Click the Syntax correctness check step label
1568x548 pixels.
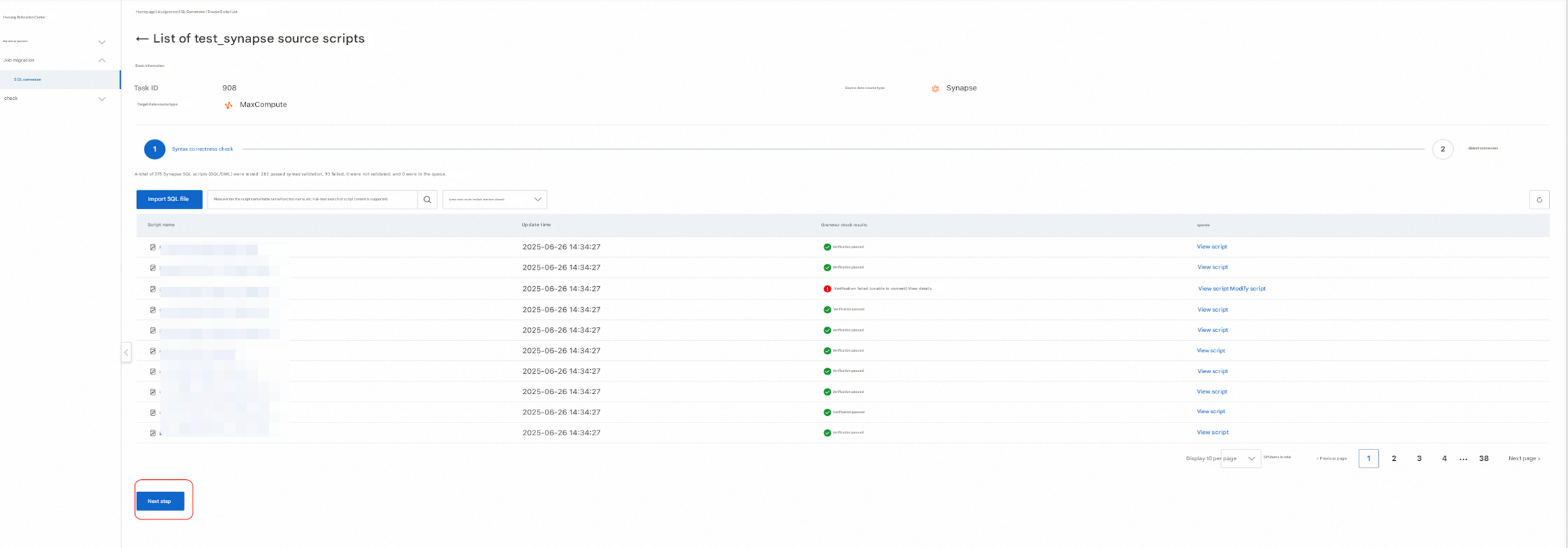pos(203,149)
